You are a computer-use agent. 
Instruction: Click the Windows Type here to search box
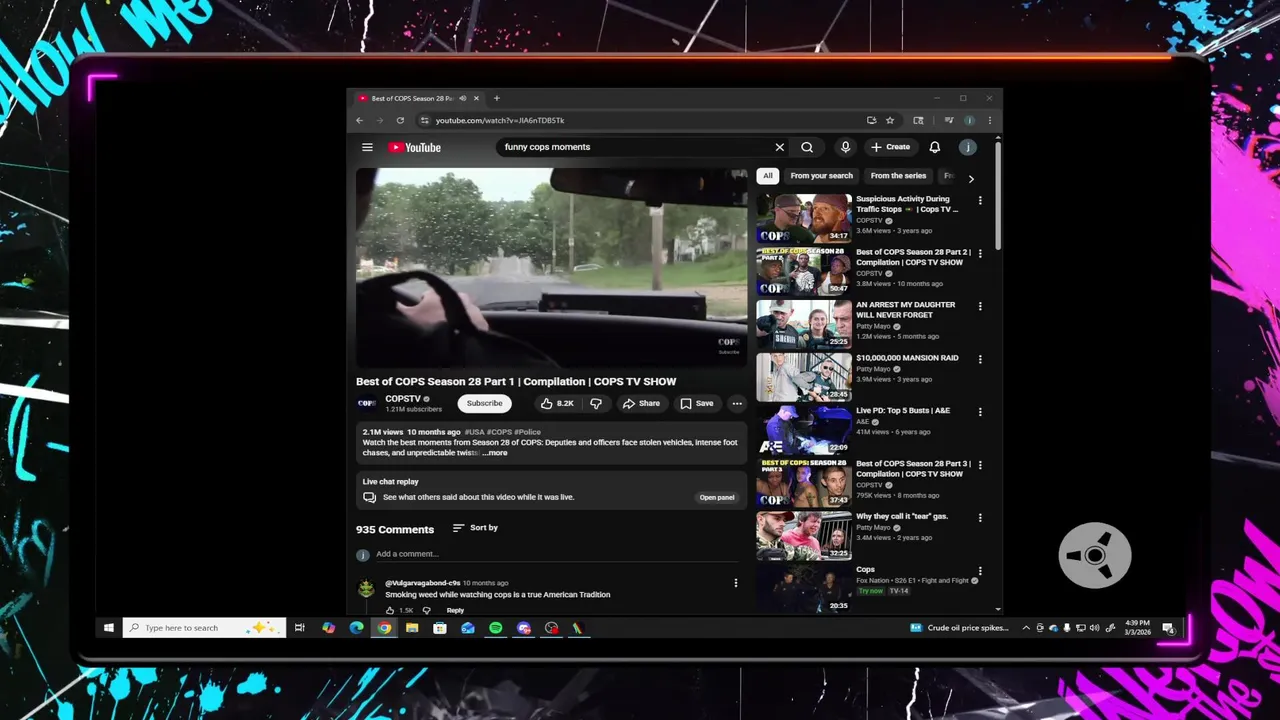[x=204, y=628]
